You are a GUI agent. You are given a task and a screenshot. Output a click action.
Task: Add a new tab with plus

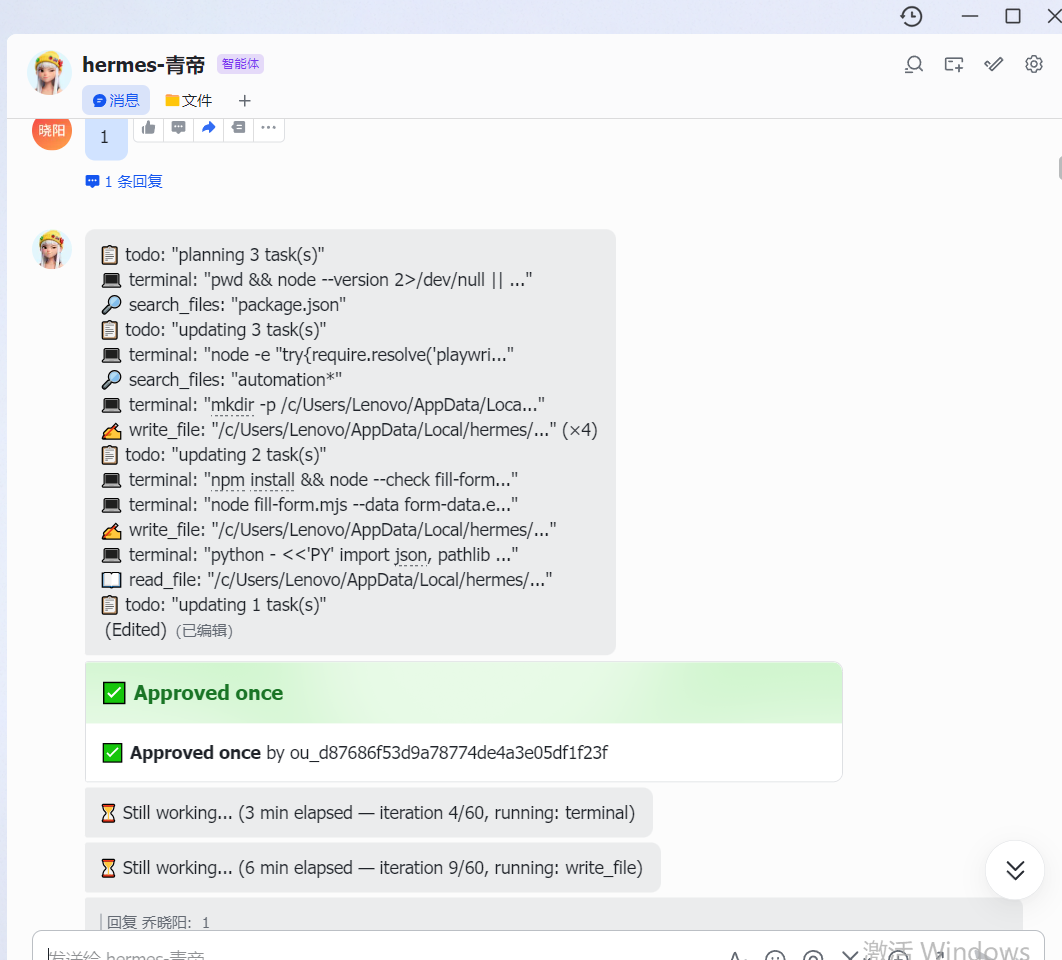[245, 101]
